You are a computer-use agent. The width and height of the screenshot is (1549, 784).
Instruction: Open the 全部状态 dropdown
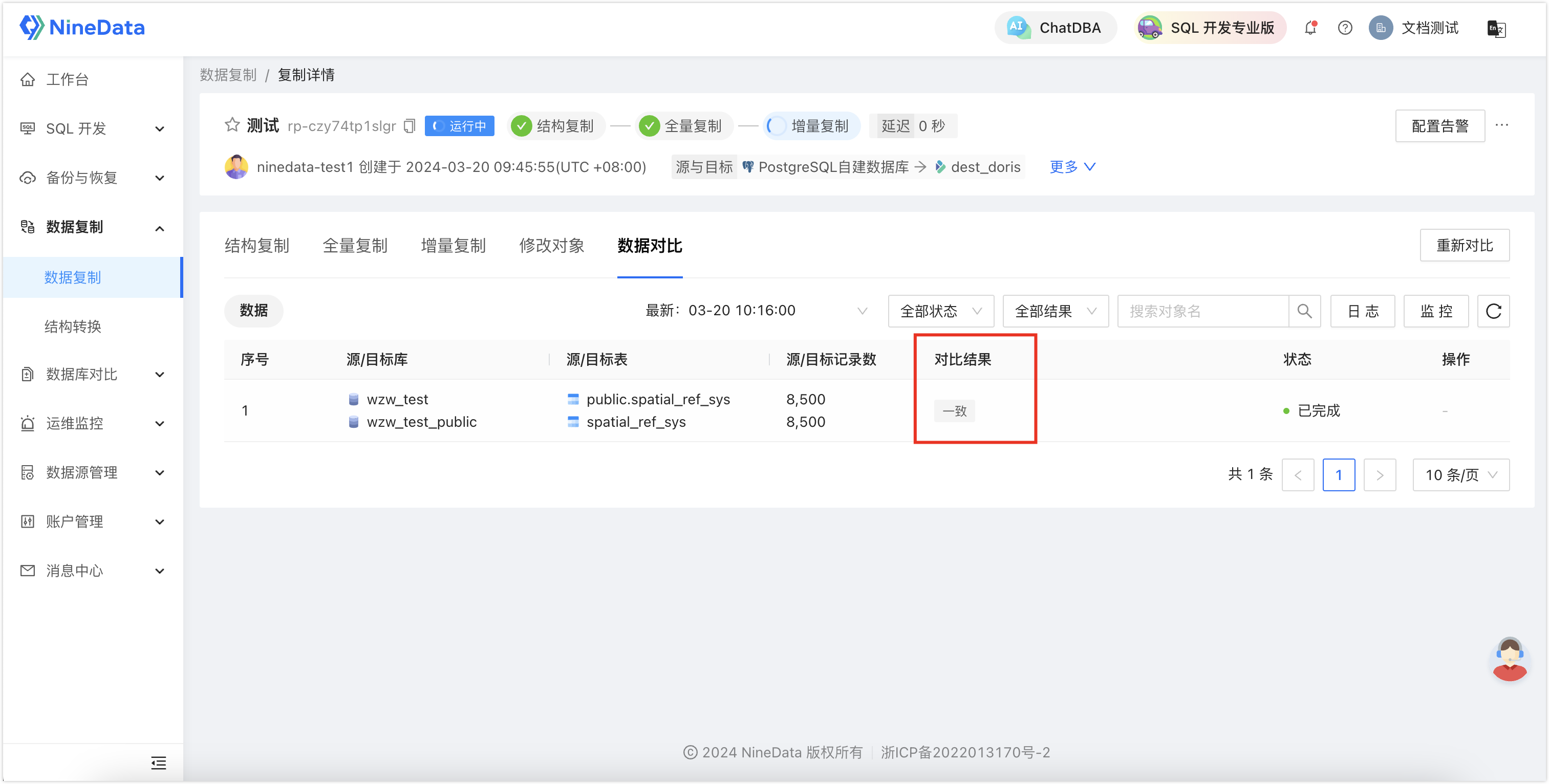tap(940, 311)
